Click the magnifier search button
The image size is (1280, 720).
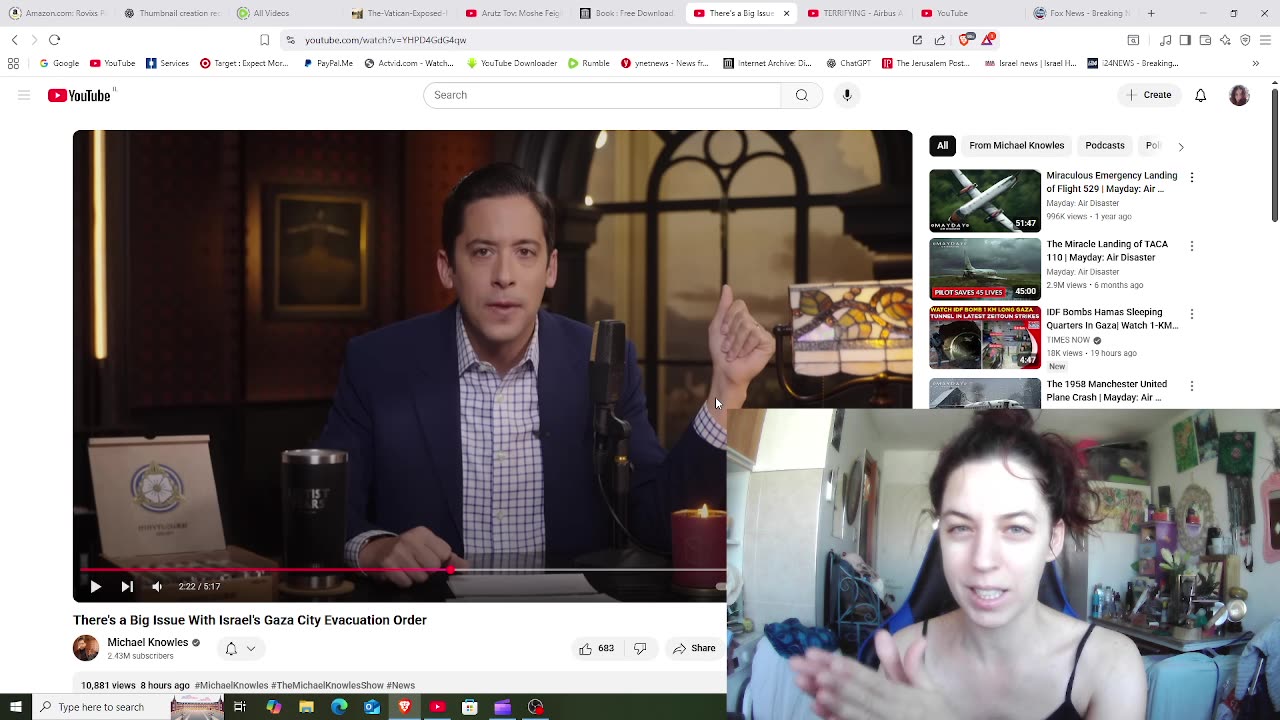click(801, 95)
